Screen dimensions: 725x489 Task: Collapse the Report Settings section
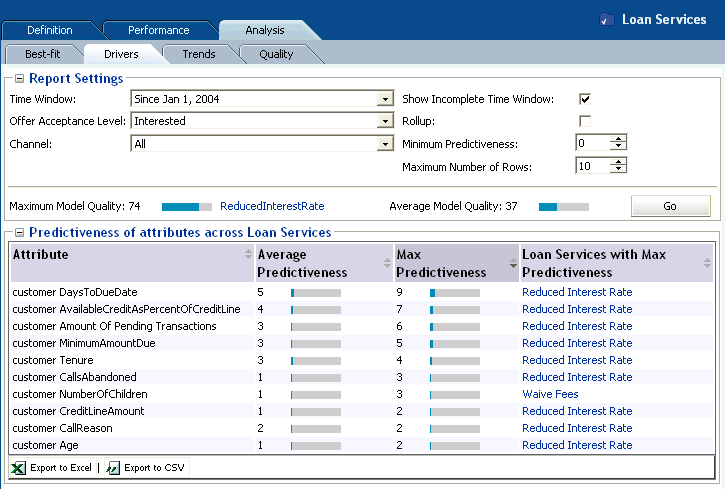coord(19,79)
